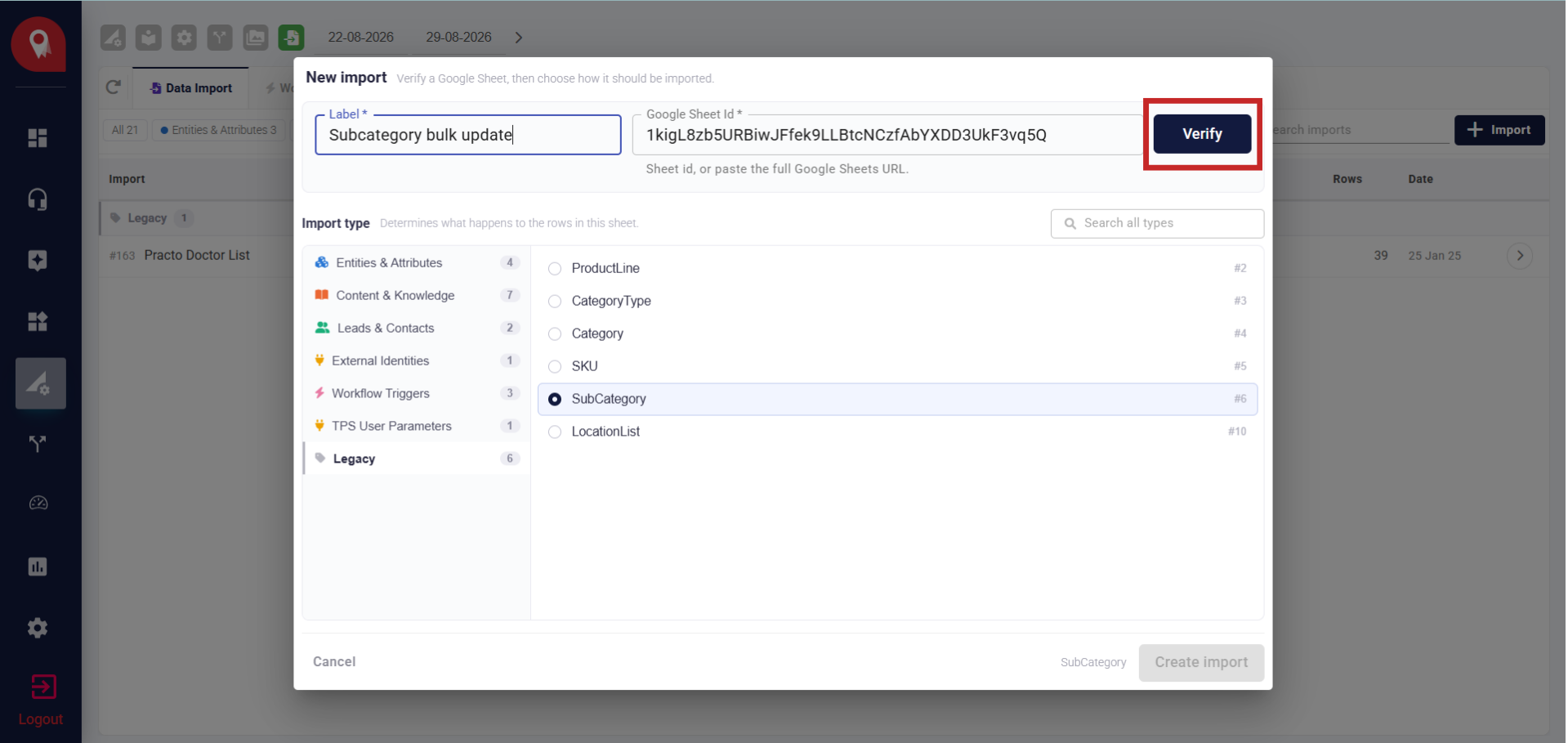The height and width of the screenshot is (743, 1568).
Task: Click the 22-08-2026 start date
Action: (x=360, y=38)
